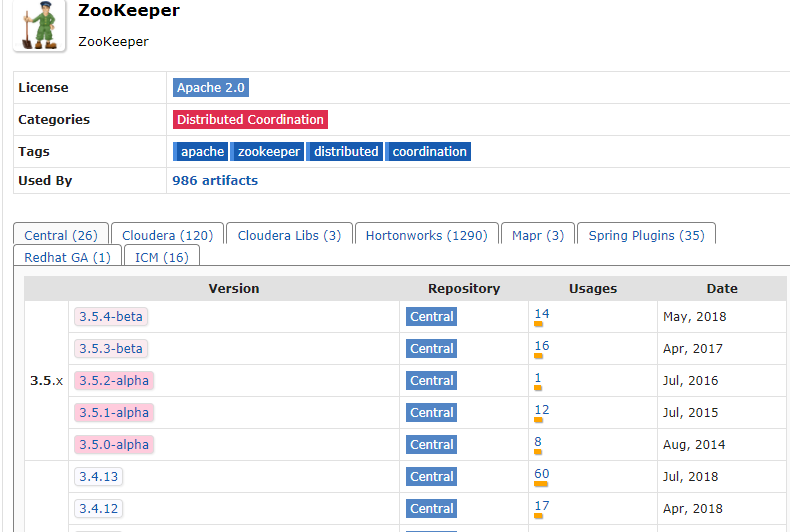Click the Central badge in 3.5.1-alpha row
Screen dimensions: 790x532
tap(431, 412)
